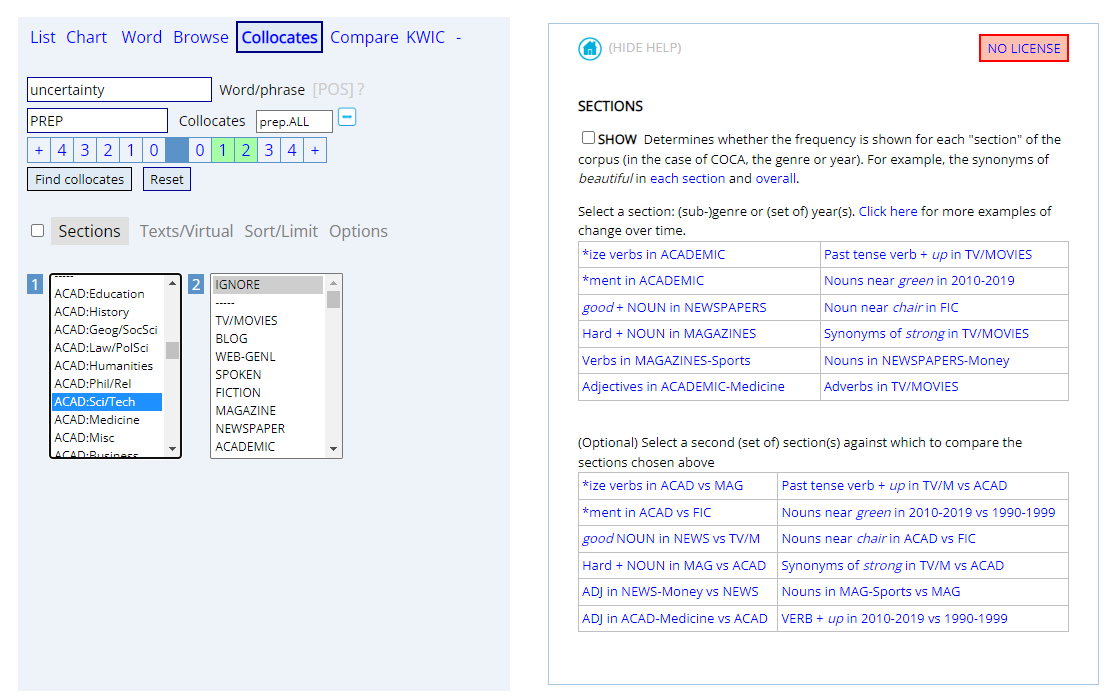Select left span 4
The image size is (1106, 697).
(62, 150)
